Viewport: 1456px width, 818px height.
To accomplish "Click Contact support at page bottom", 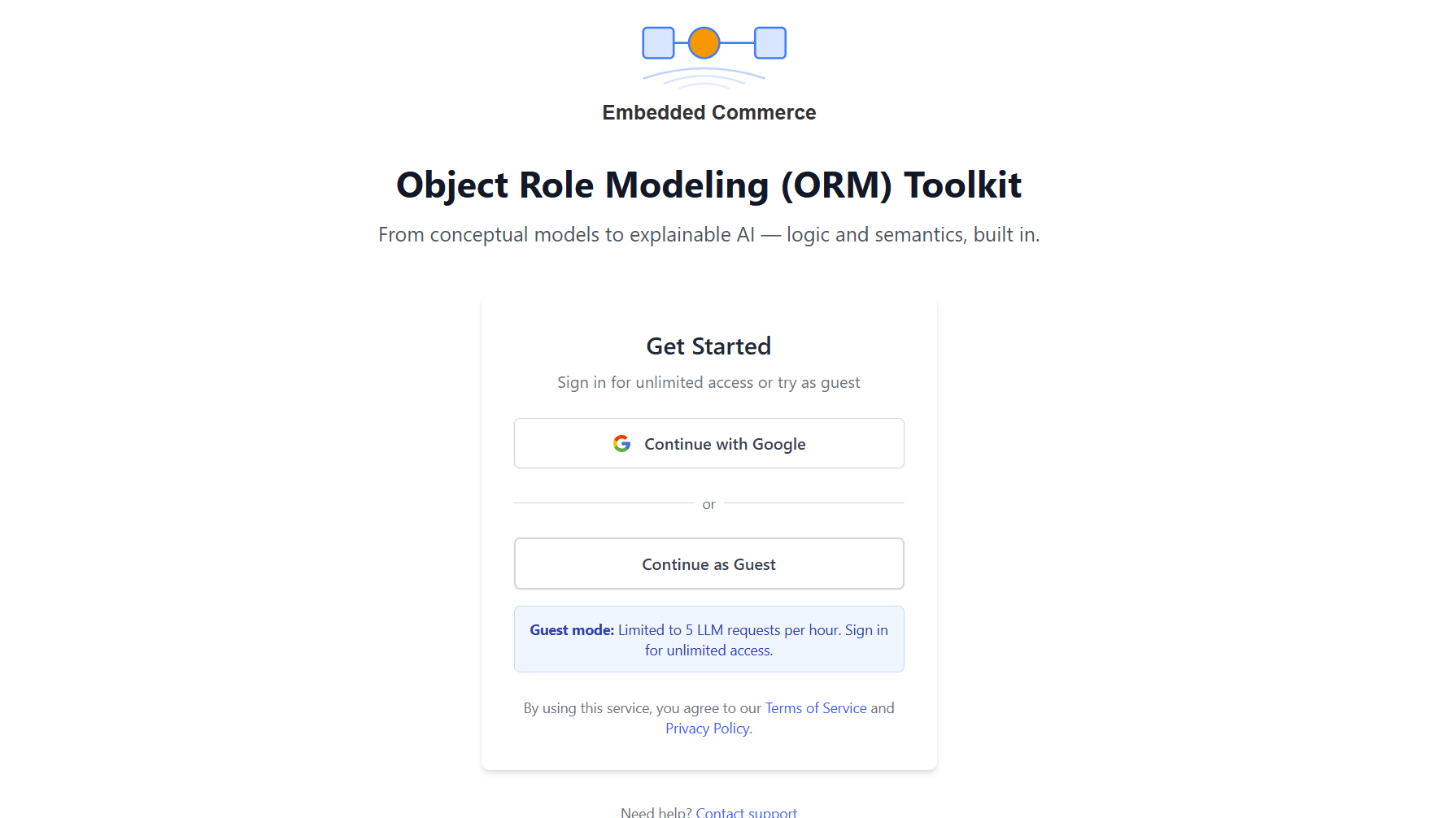I will coord(746,811).
